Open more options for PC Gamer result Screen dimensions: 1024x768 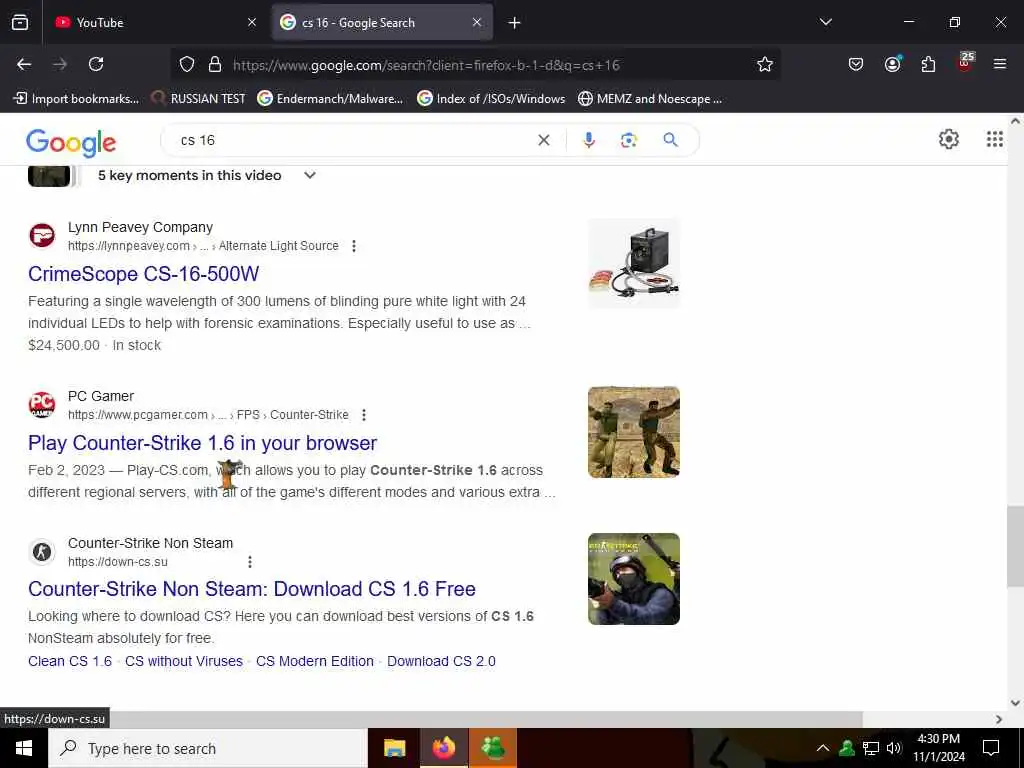pyautogui.click(x=364, y=415)
